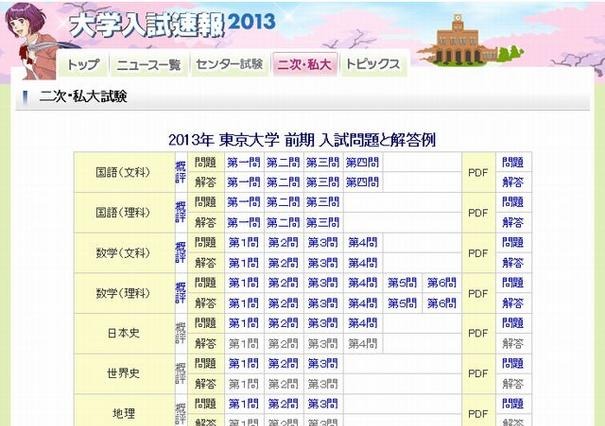Download 国語(文科) PDF 解答

click(x=513, y=182)
